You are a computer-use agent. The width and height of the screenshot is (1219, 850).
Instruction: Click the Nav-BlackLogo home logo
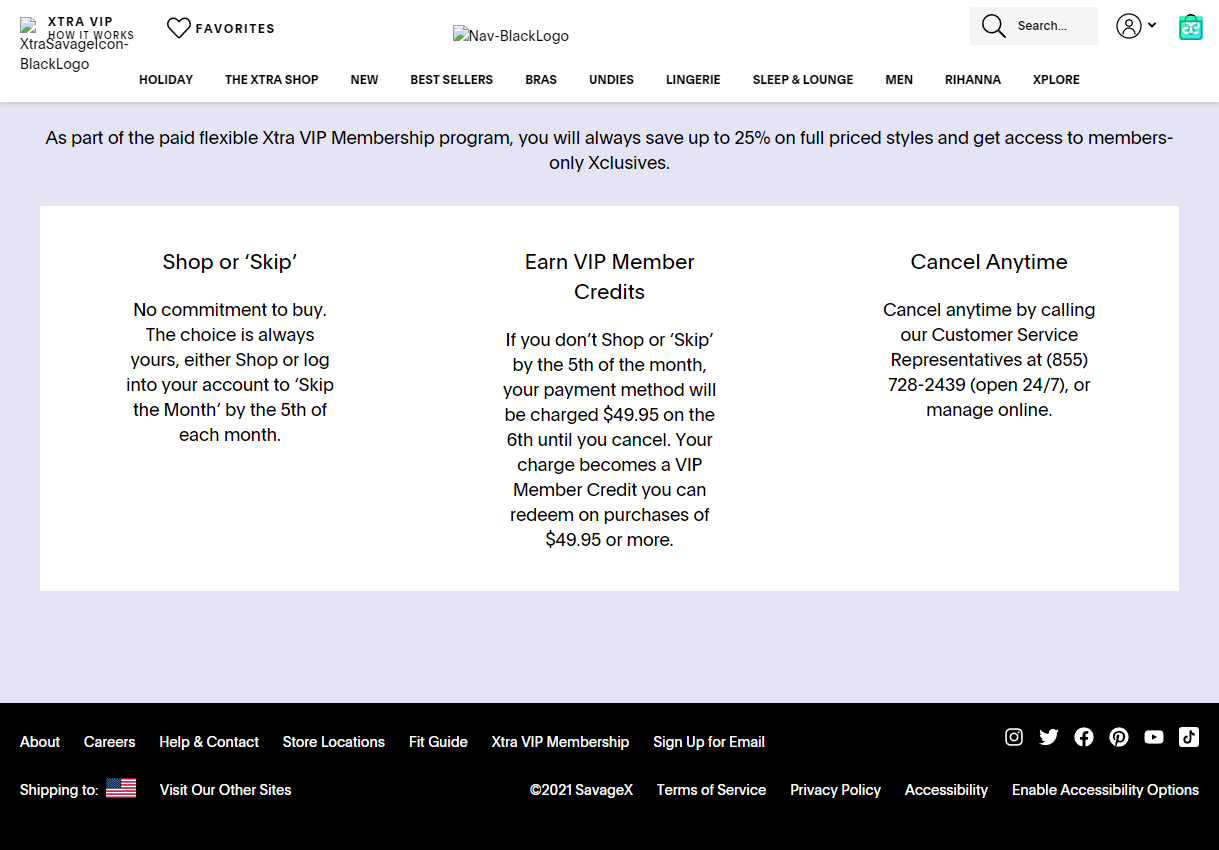pyautogui.click(x=511, y=36)
